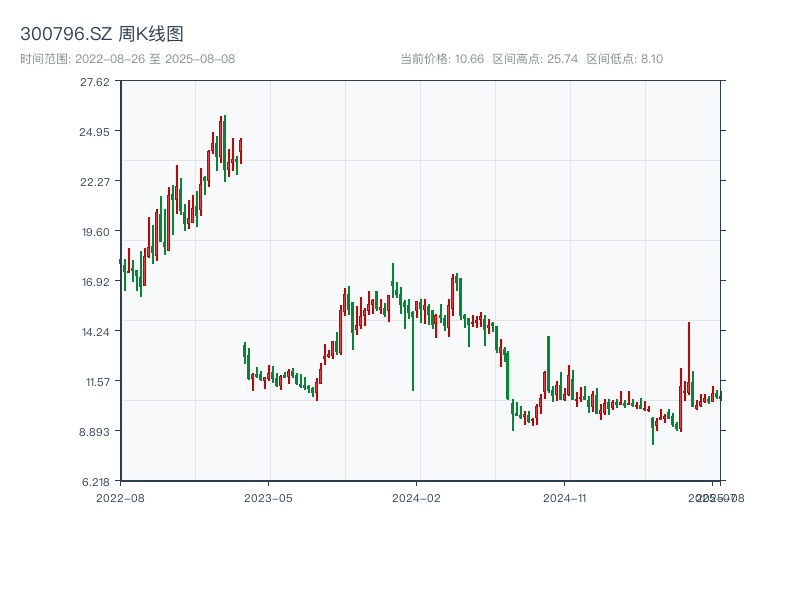
Task: Click the 19.60 y-axis price label
Action: coord(96,231)
